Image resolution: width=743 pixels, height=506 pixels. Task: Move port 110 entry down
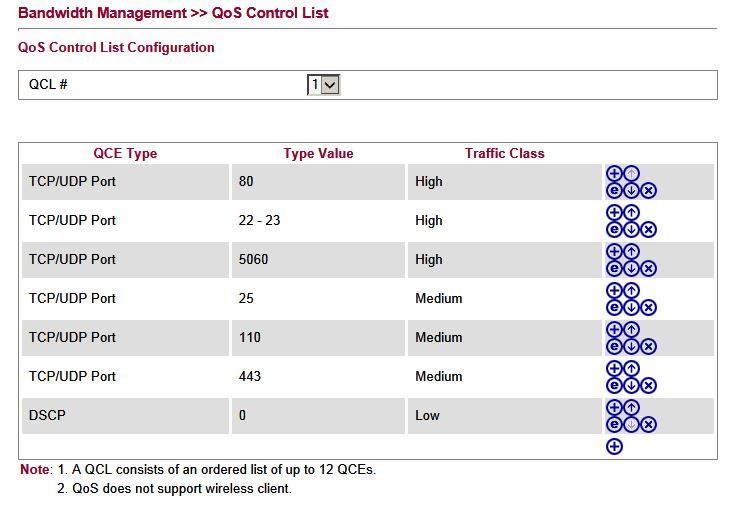tap(631, 346)
